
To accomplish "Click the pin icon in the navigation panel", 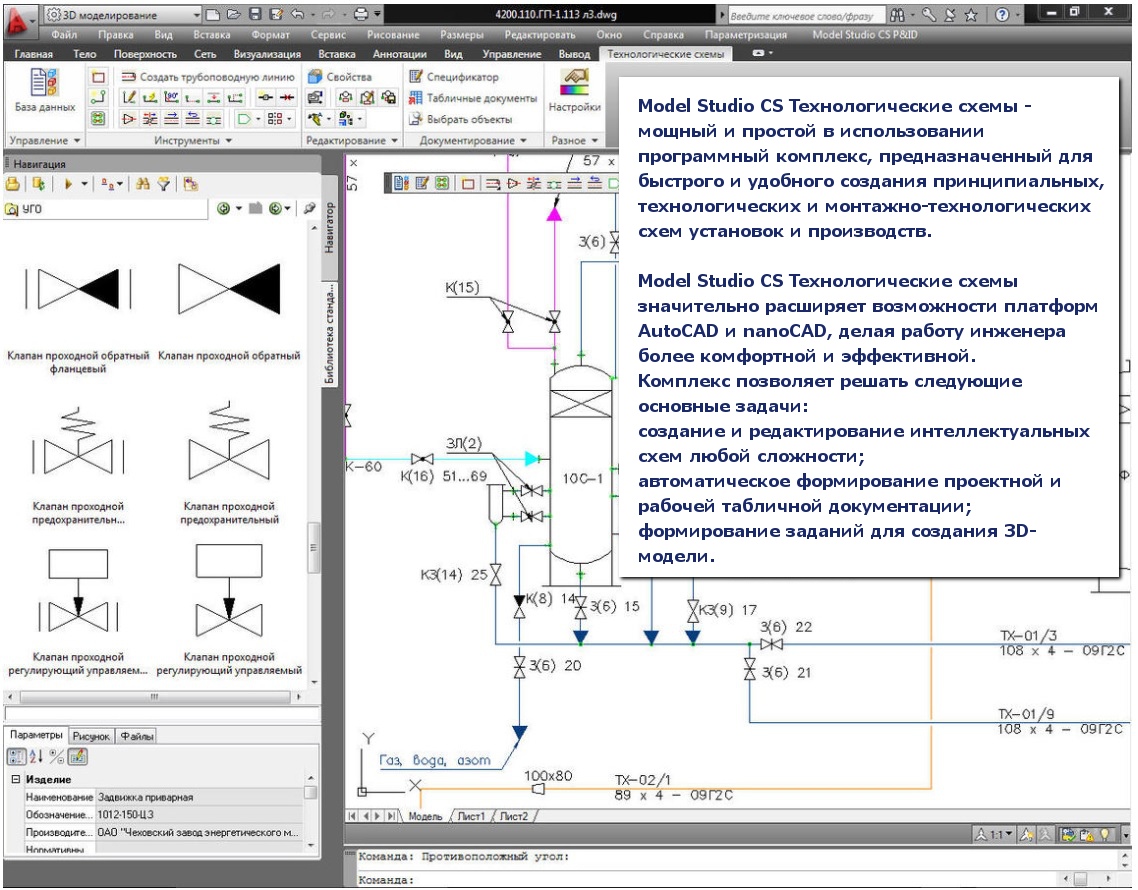I will click(310, 208).
